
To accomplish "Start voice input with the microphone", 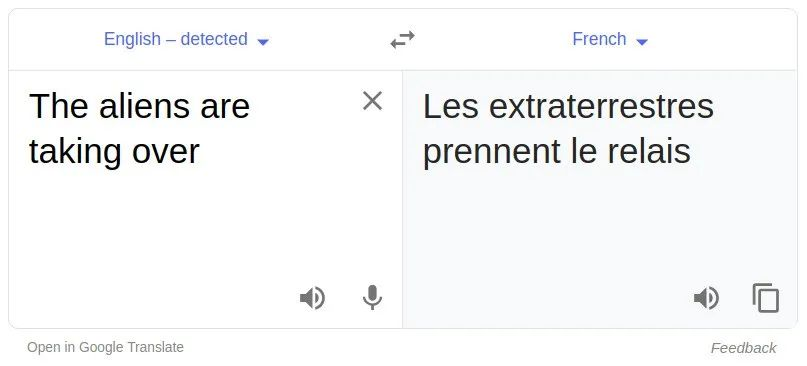I will click(x=372, y=298).
